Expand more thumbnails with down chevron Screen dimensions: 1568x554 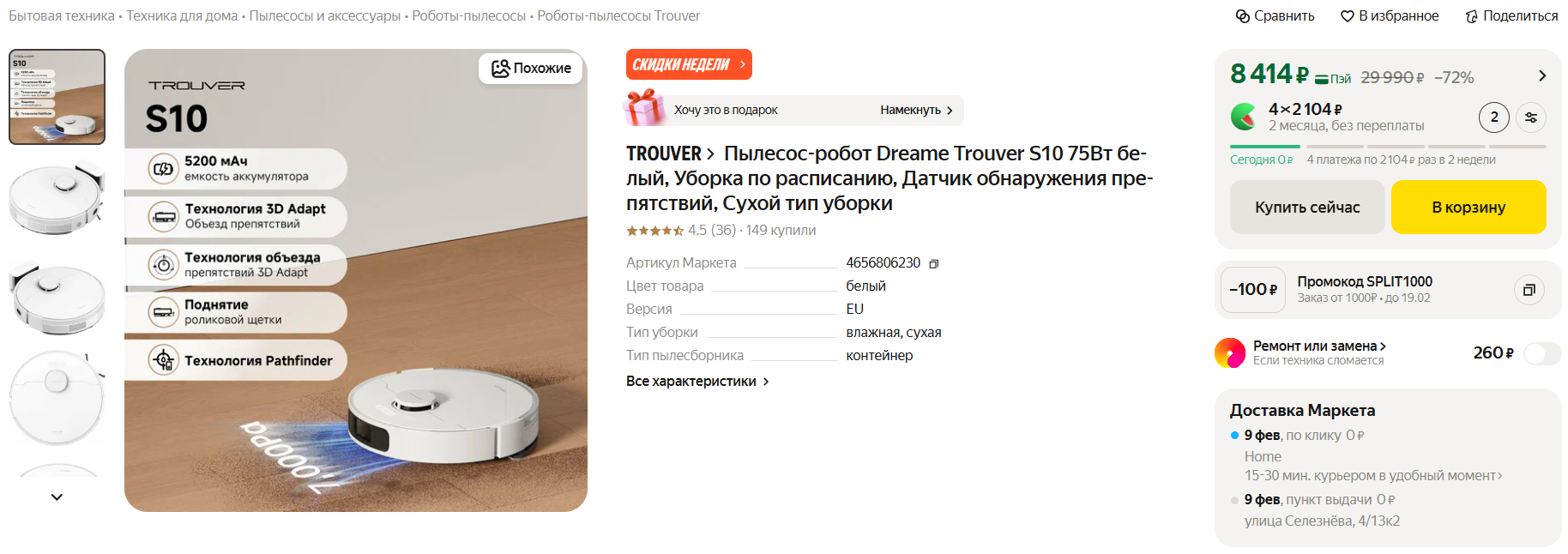57,497
